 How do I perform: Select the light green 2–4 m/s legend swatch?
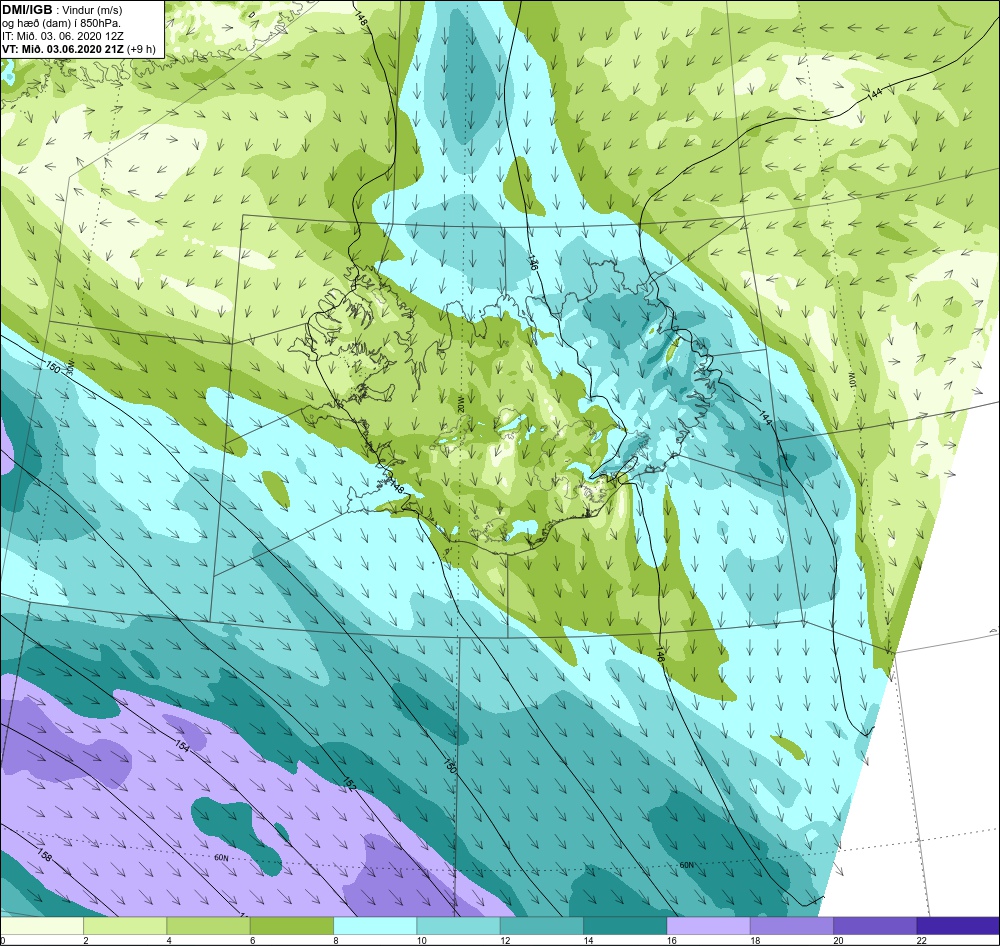pos(125,925)
